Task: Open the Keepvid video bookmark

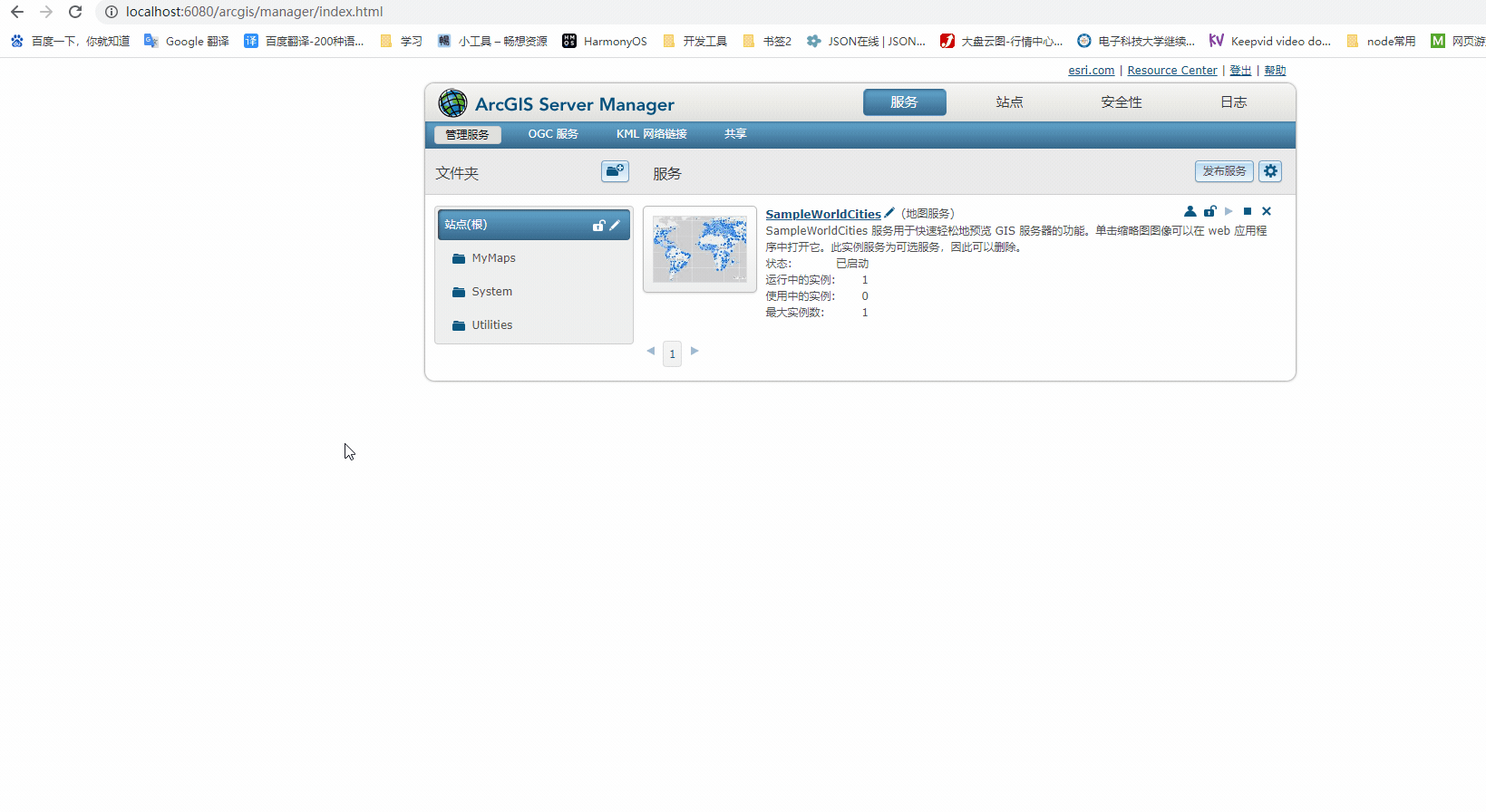Action: (1270, 41)
